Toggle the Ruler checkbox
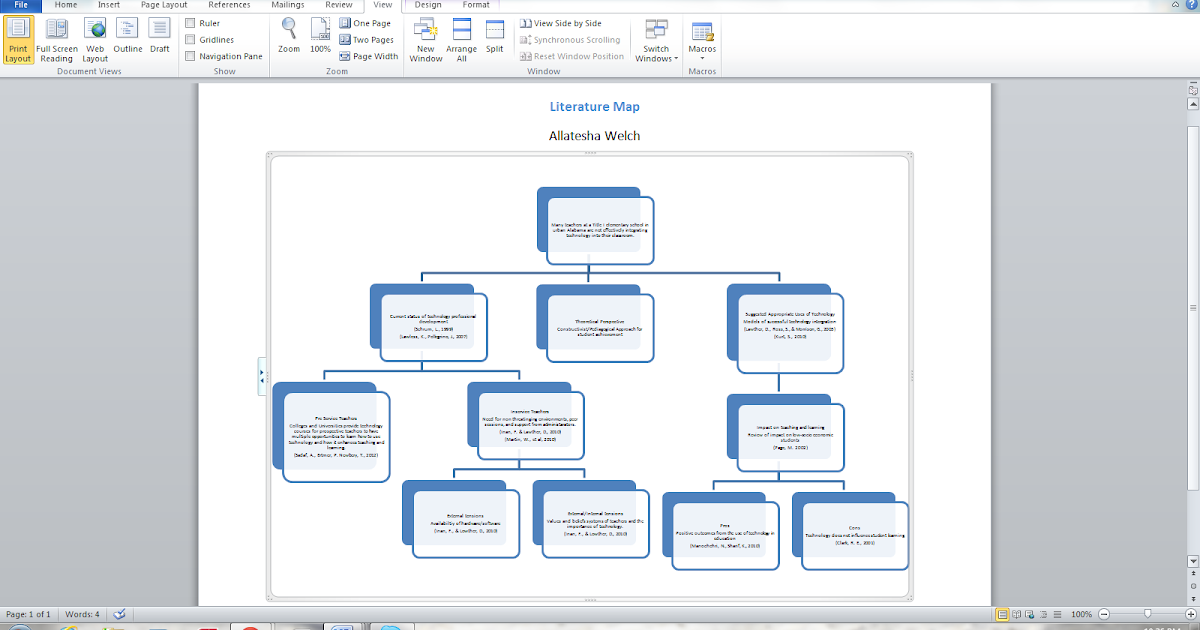Viewport: 1200px width, 630px height. pos(190,22)
